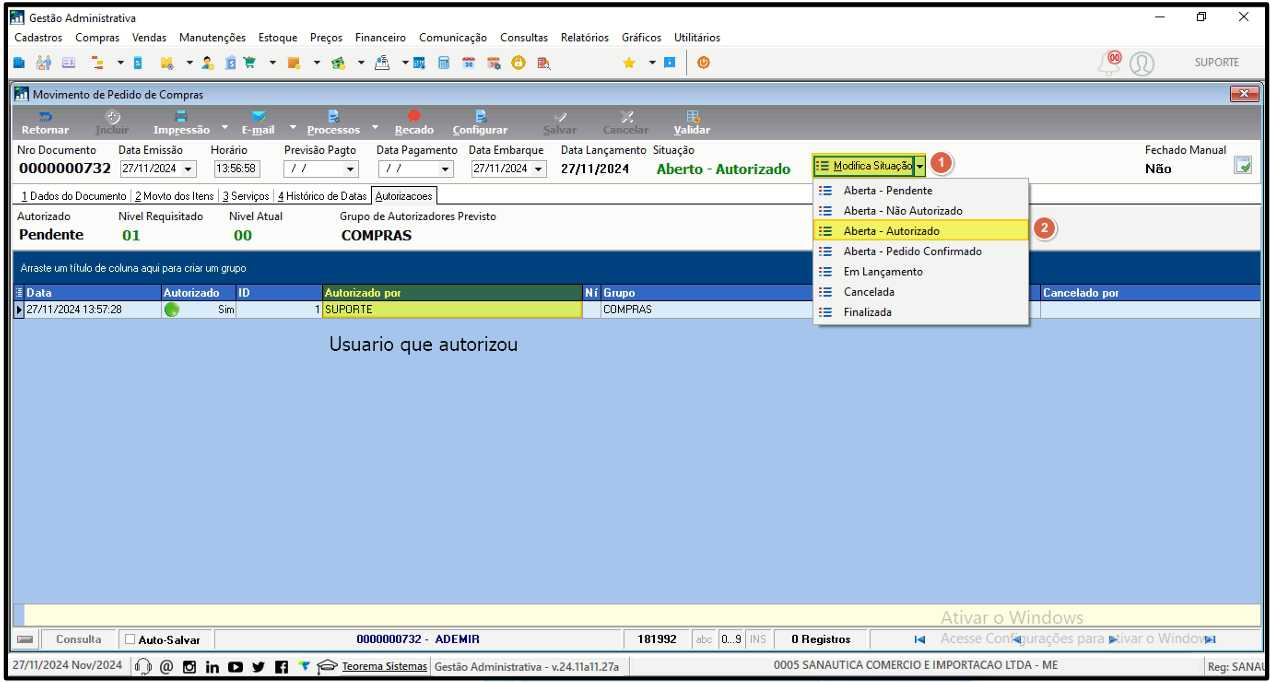
Task: Click the E-mail toolbar button
Action: pyautogui.click(x=258, y=123)
